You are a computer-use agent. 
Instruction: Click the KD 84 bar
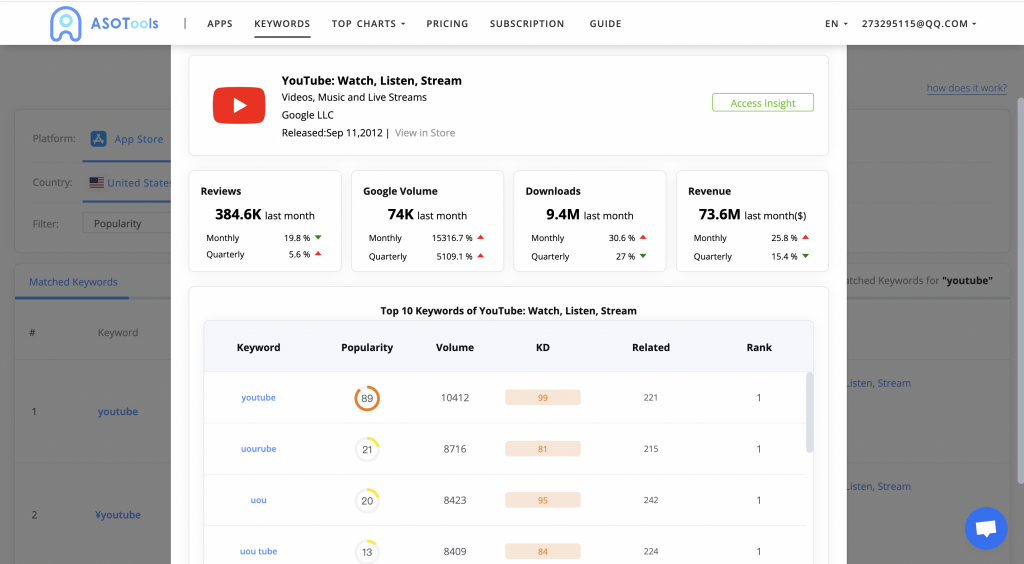(x=543, y=552)
